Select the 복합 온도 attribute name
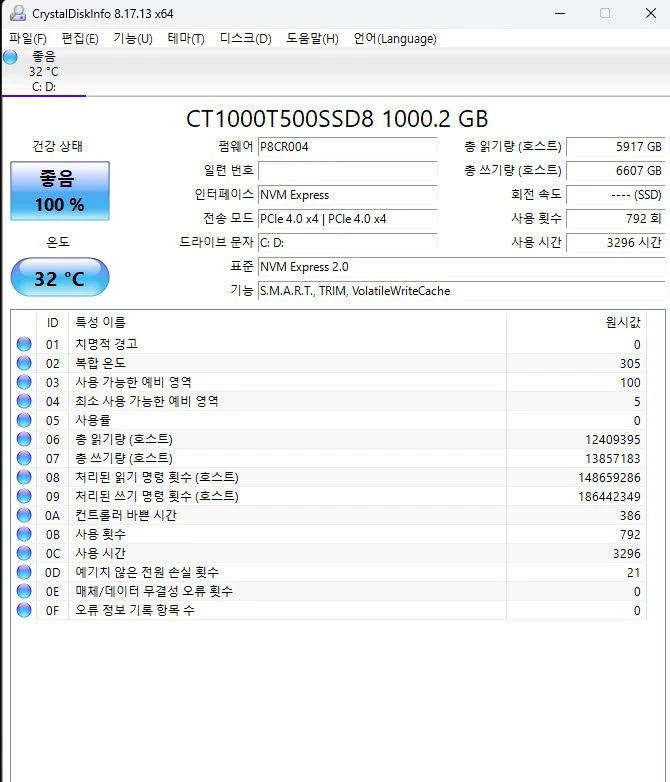The image size is (670, 782). 100,363
